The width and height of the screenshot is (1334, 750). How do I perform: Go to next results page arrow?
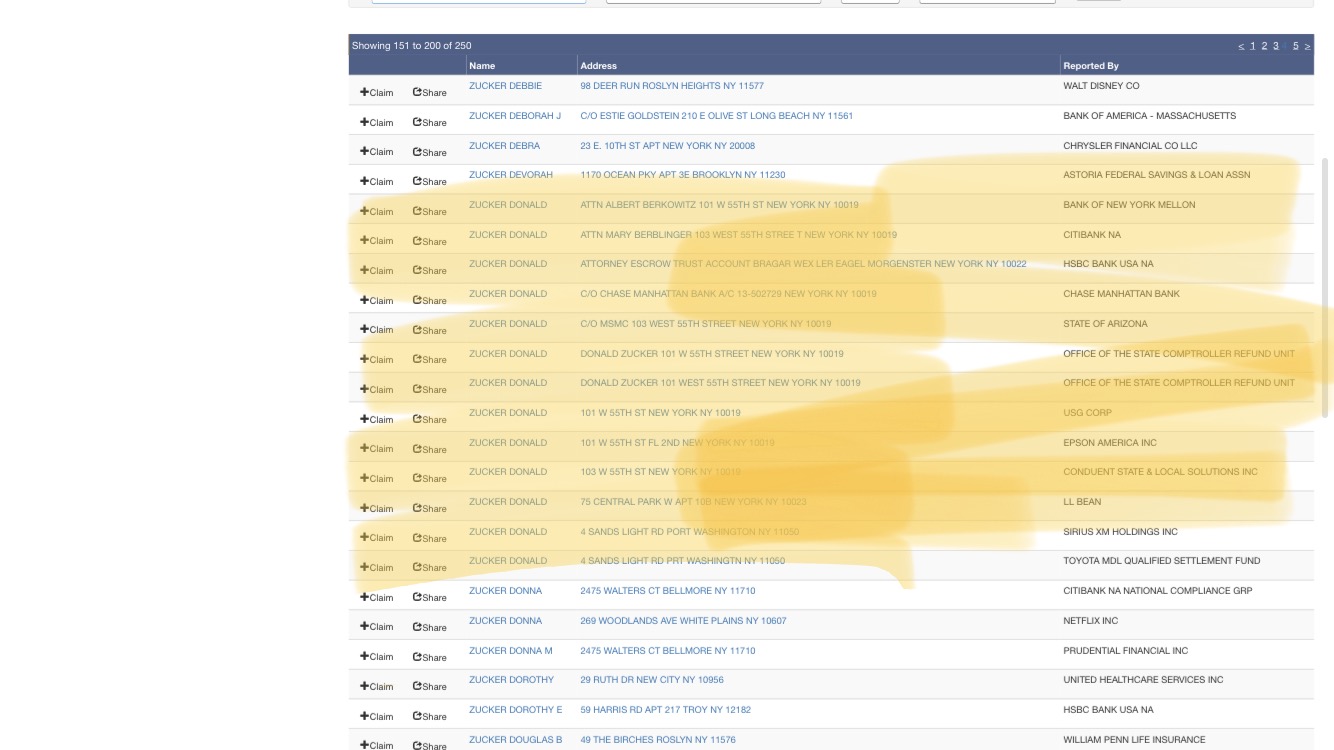[1307, 46]
